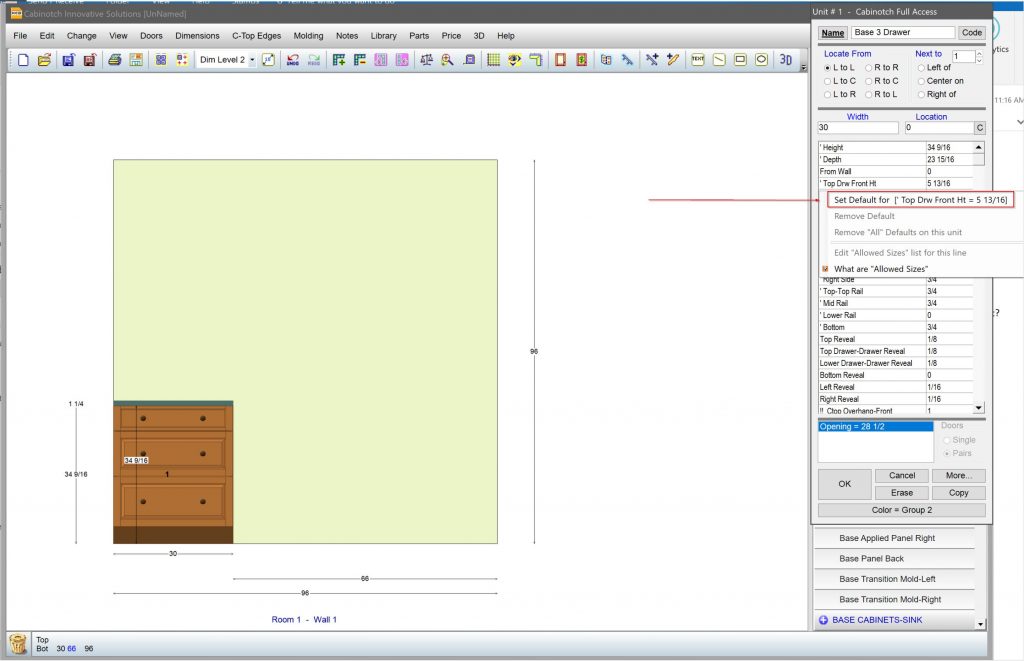Screen dimensions: 1024x661
Task: Choose 'Set Default for Top Drw Front Ht'
Action: pyautogui.click(x=921, y=200)
